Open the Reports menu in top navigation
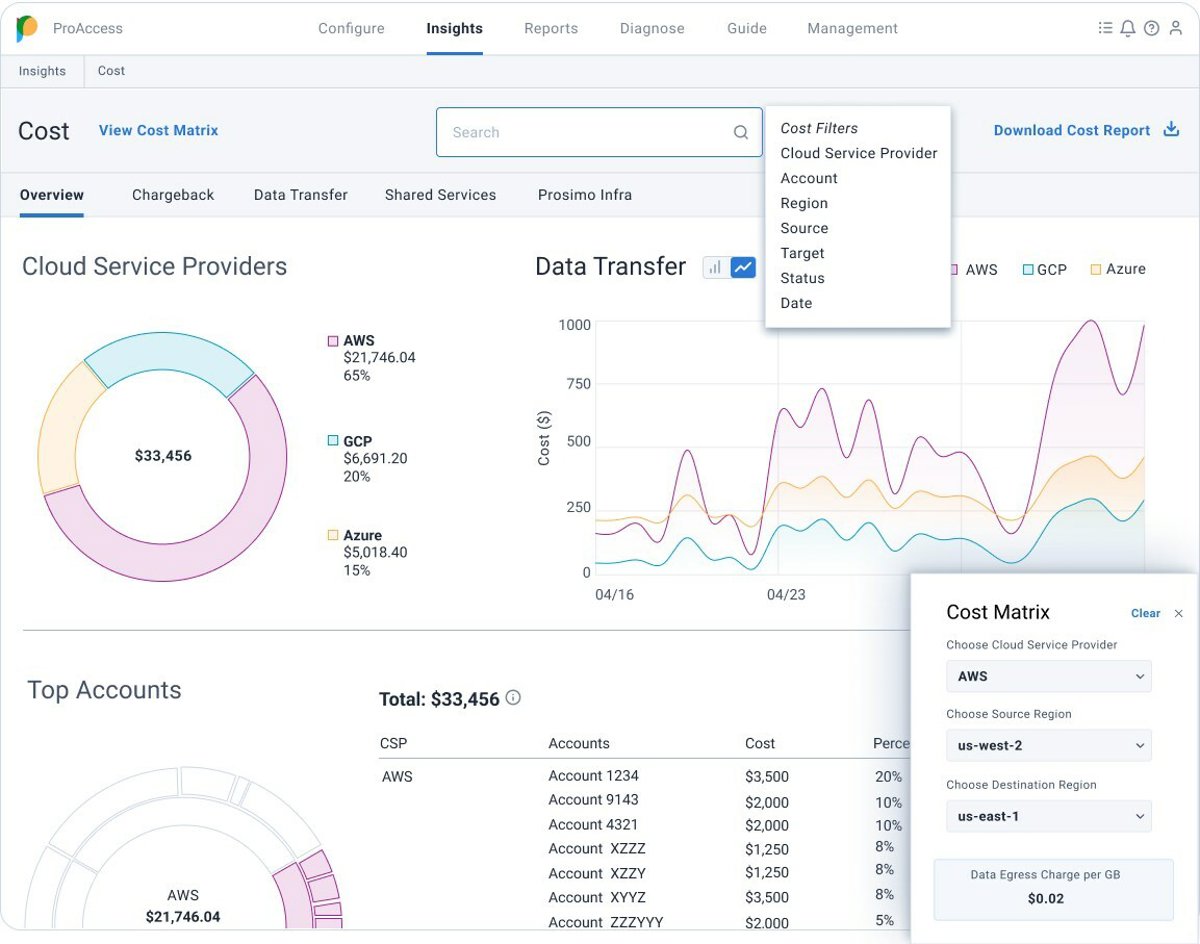Screen dimensions: 1200x944 (x=551, y=28)
